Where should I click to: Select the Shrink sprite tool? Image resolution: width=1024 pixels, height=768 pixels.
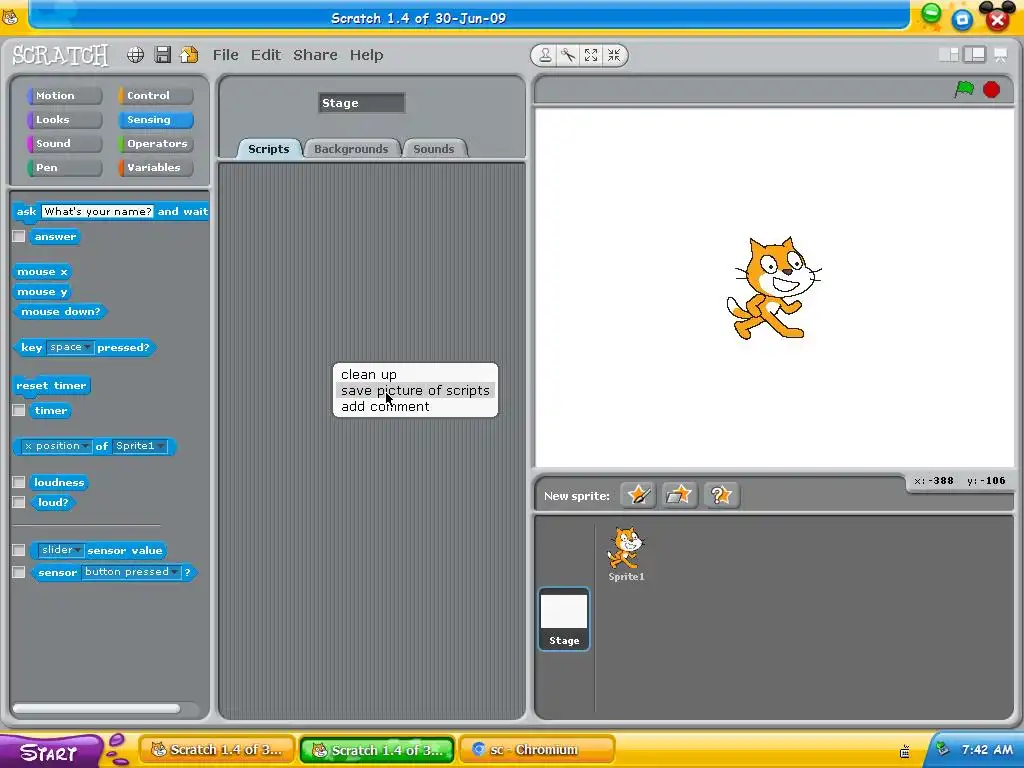pyautogui.click(x=614, y=56)
